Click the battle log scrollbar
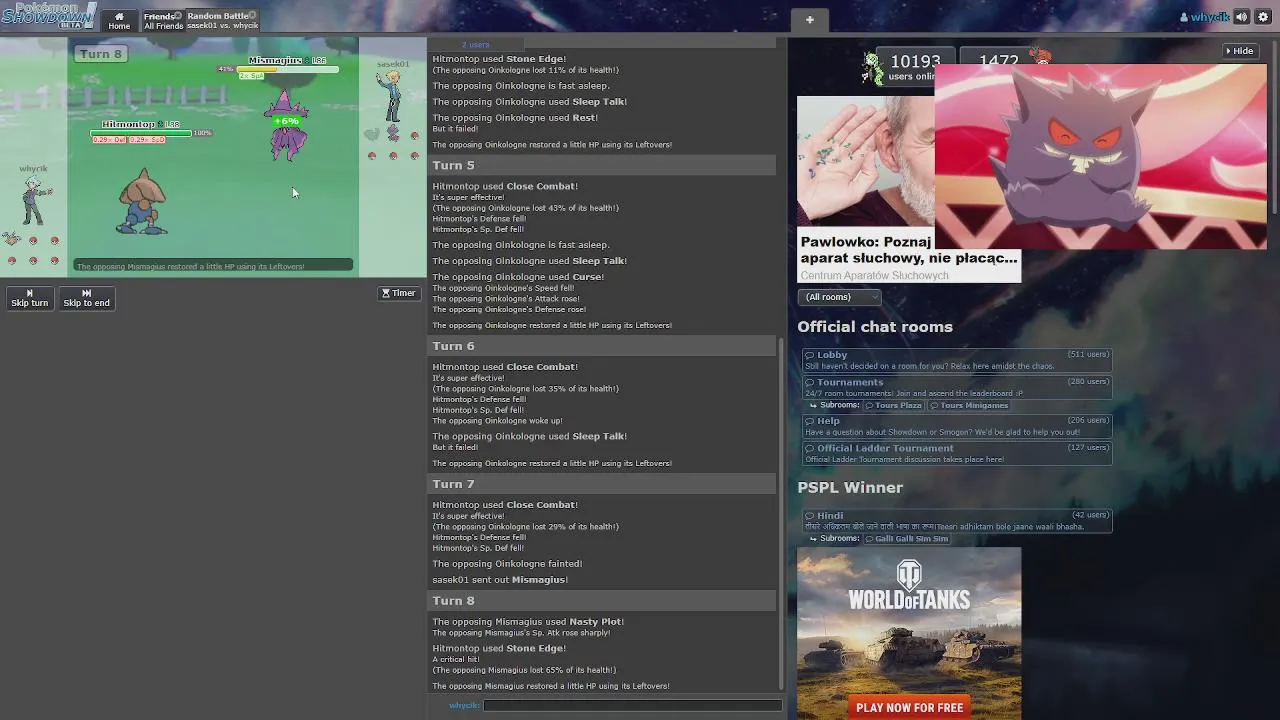Viewport: 1280px width, 720px height. pyautogui.click(x=782, y=515)
